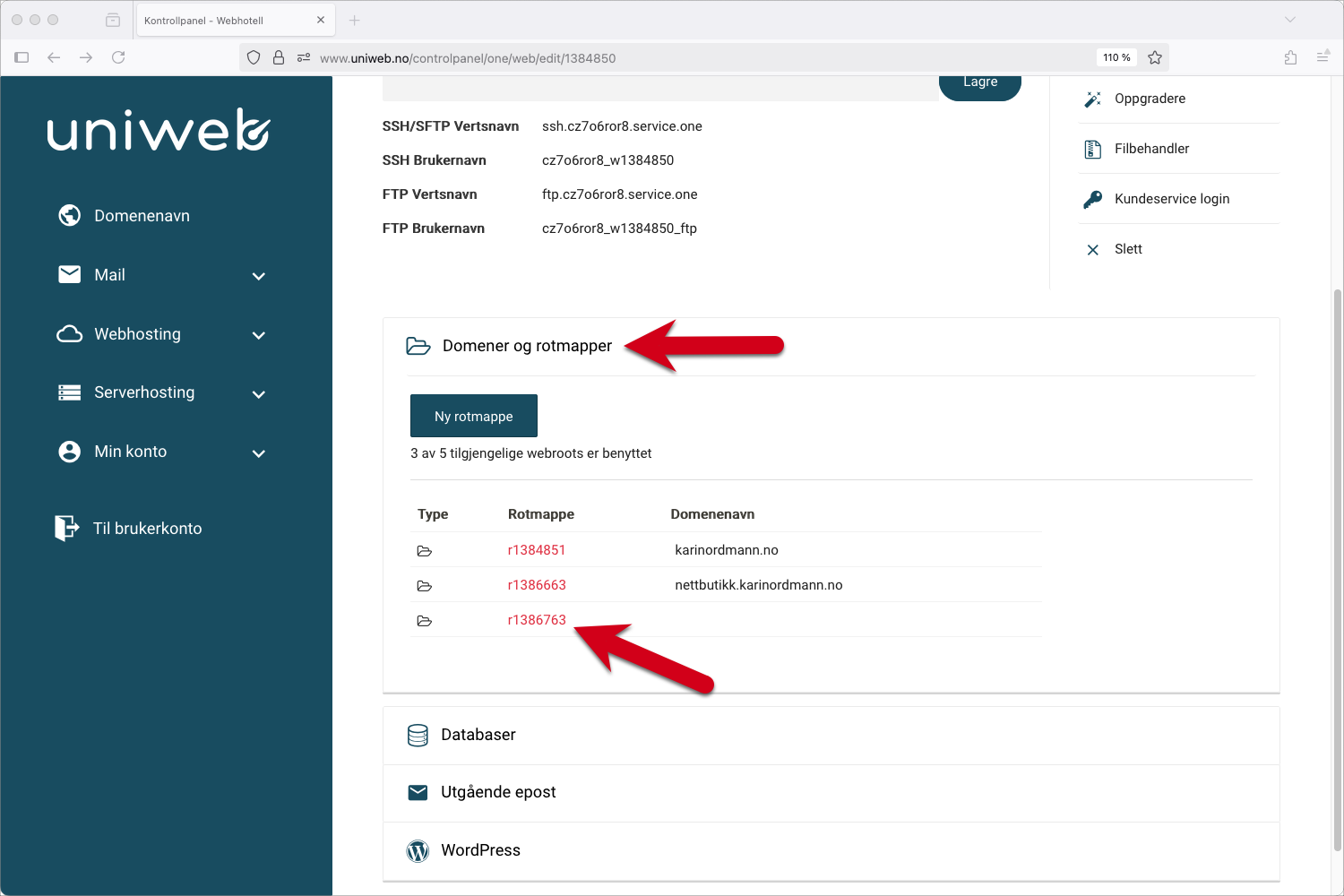The image size is (1344, 896).
Task: Click the ssh.cz7o6ror8.service.one hostname text
Action: click(622, 126)
